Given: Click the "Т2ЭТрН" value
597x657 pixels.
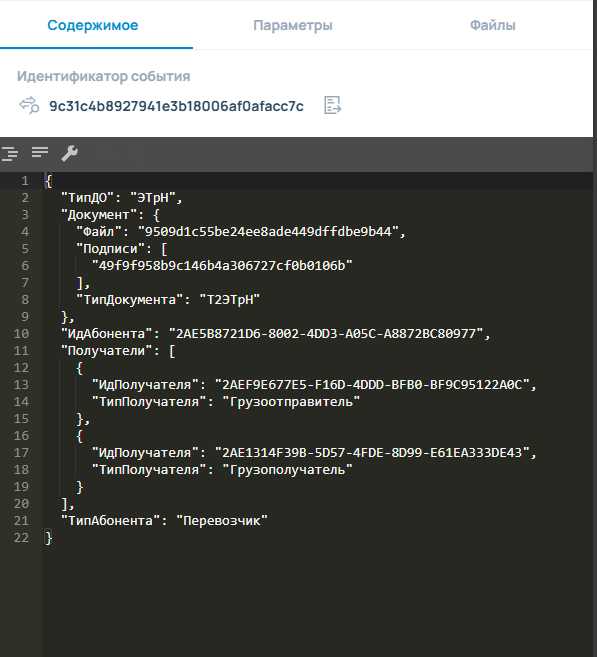Looking at the screenshot, I should pyautogui.click(x=230, y=299).
